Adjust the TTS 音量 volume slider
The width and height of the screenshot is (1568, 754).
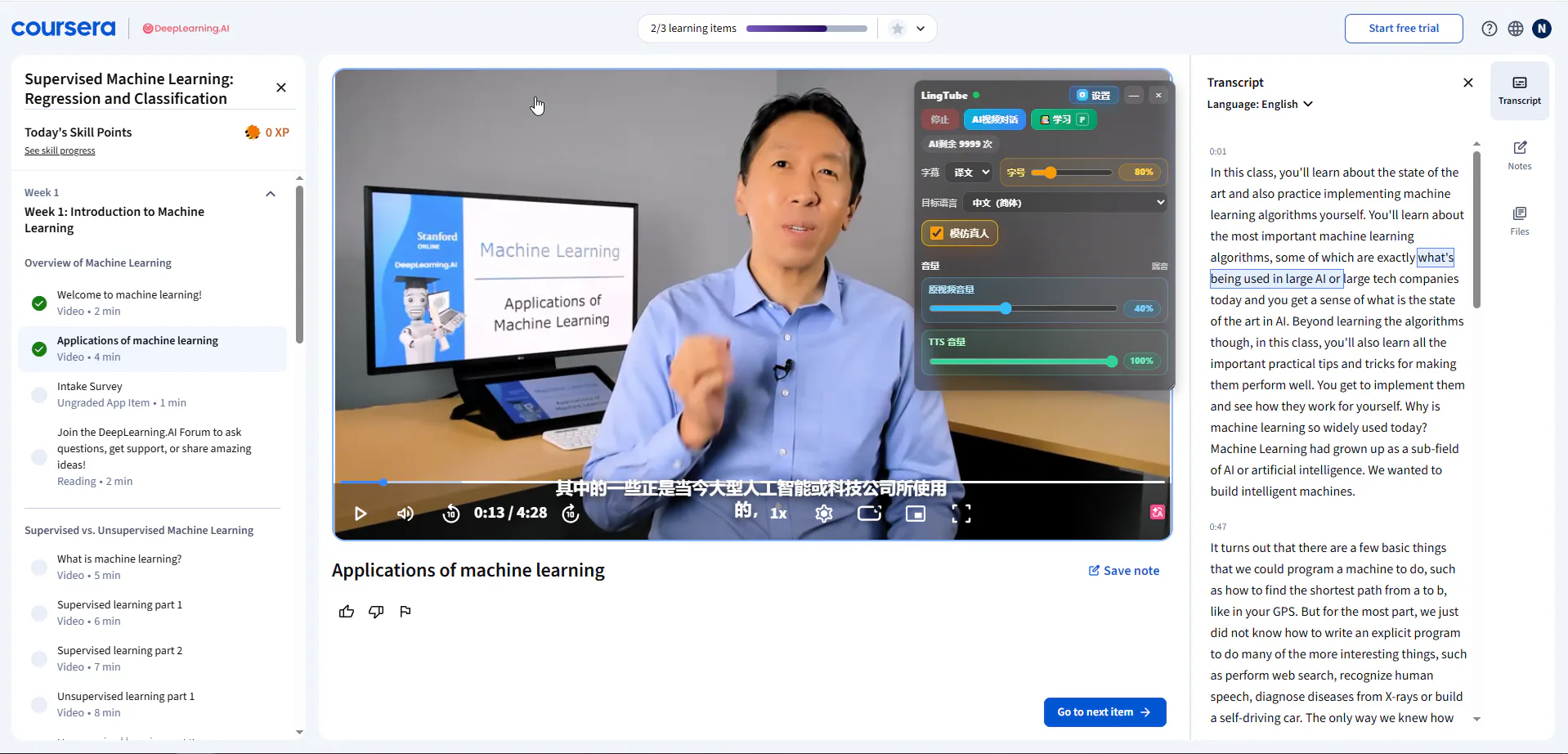point(1023,361)
